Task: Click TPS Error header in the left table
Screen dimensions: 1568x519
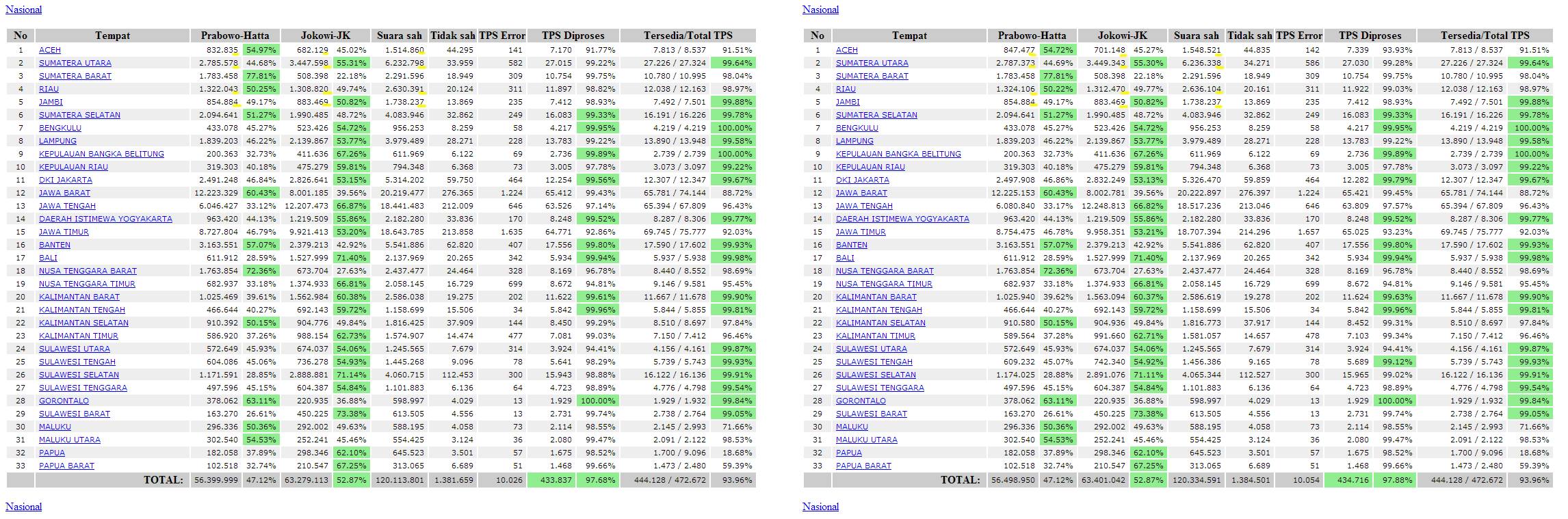Action: 501,36
